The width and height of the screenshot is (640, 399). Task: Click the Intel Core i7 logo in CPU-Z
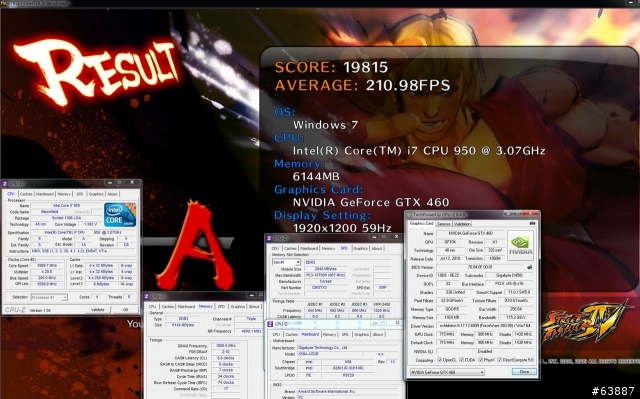point(120,215)
